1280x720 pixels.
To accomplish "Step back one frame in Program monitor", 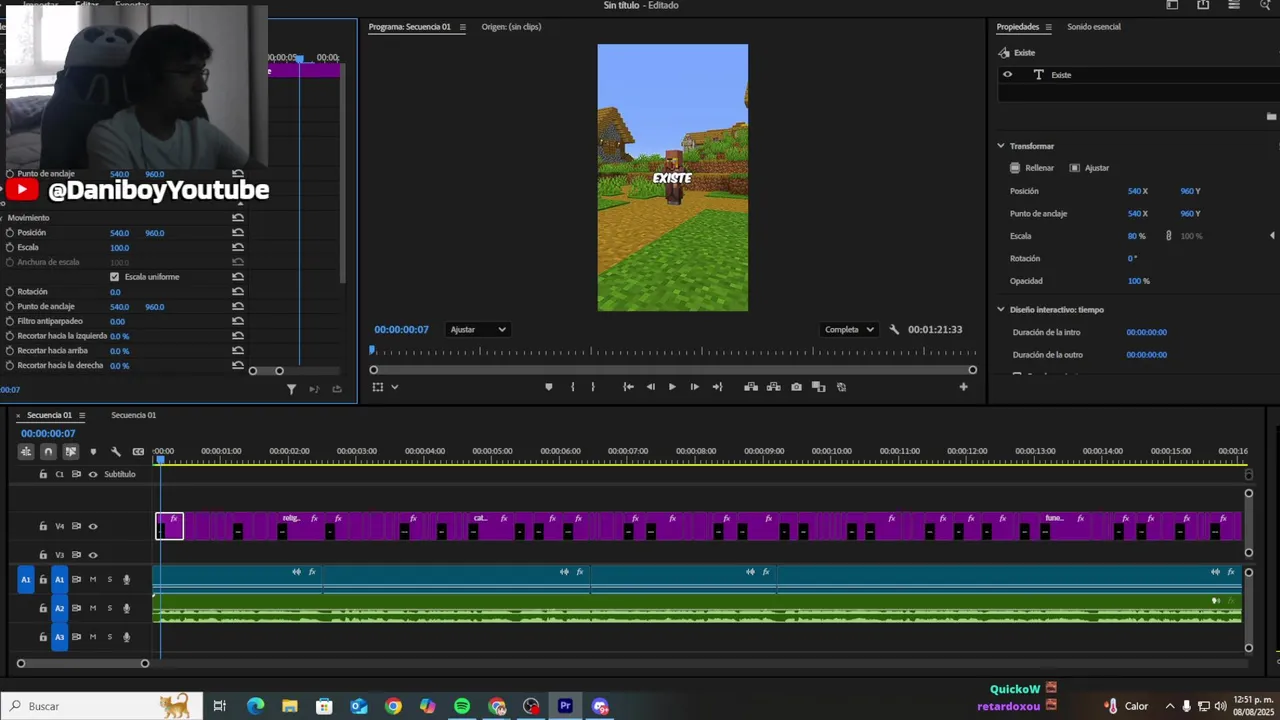I will 651,387.
